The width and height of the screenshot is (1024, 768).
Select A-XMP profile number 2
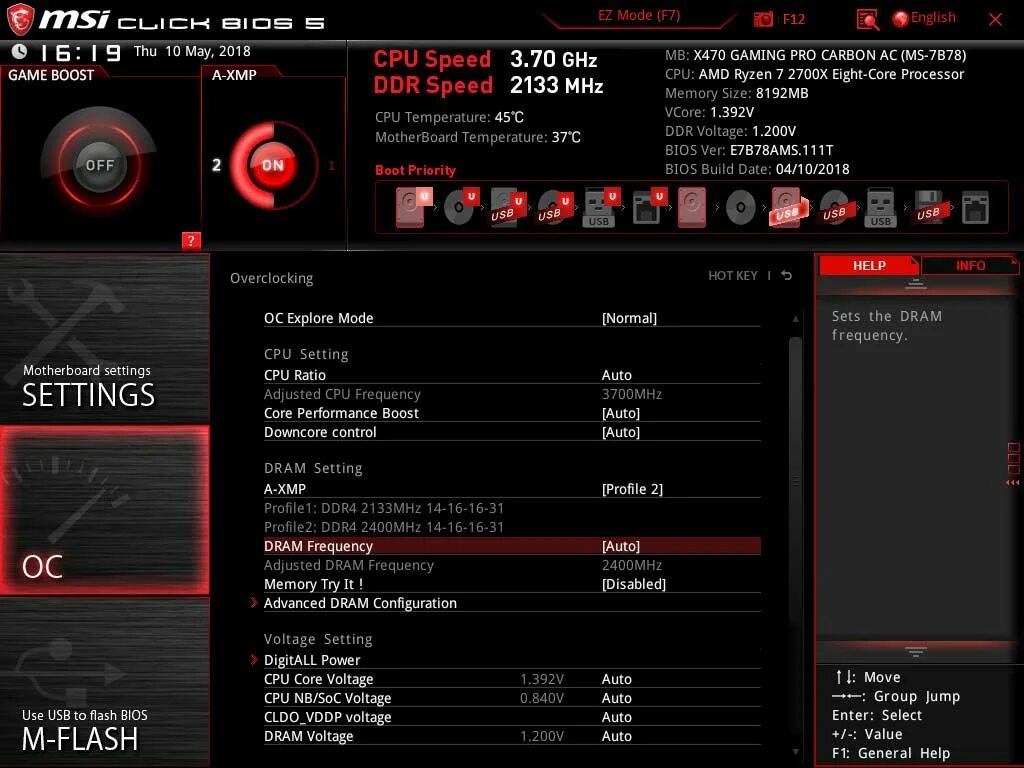point(216,165)
